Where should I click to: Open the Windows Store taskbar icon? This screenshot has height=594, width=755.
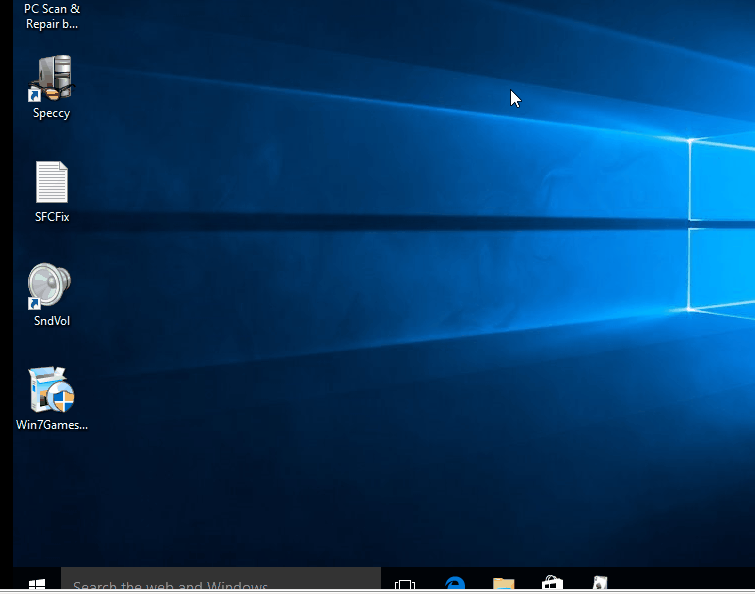[552, 583]
